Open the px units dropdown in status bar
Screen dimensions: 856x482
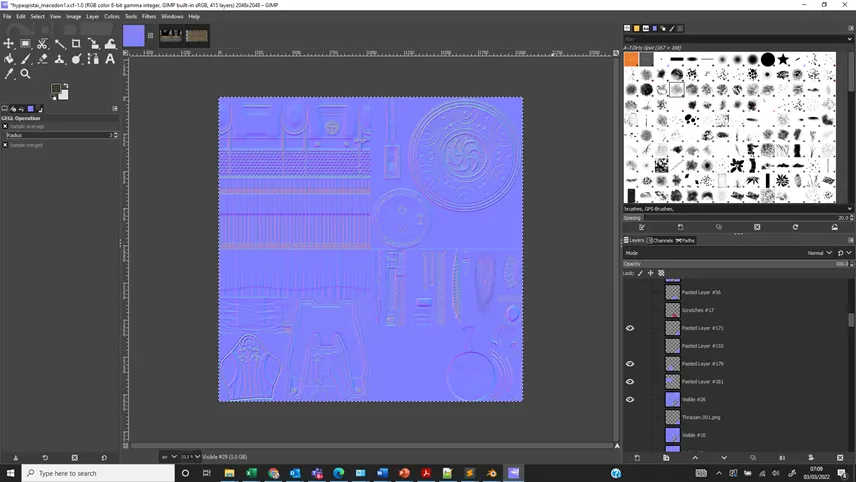coord(169,457)
